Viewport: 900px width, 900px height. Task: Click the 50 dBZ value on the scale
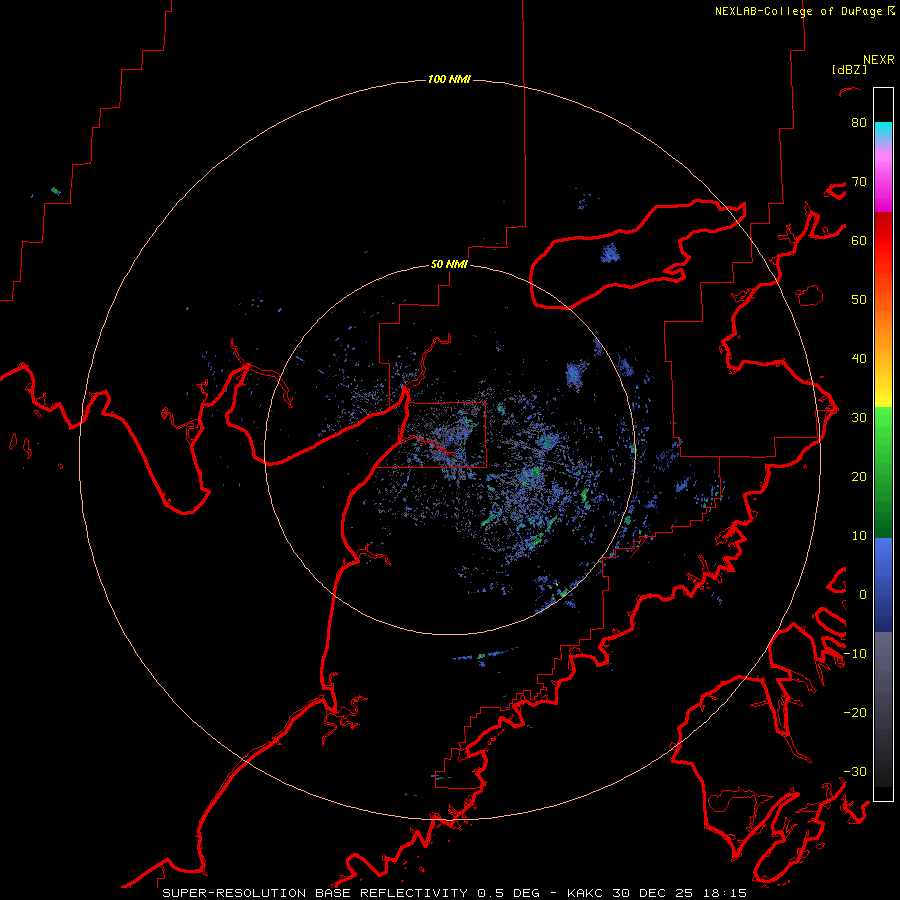pyautogui.click(x=859, y=300)
